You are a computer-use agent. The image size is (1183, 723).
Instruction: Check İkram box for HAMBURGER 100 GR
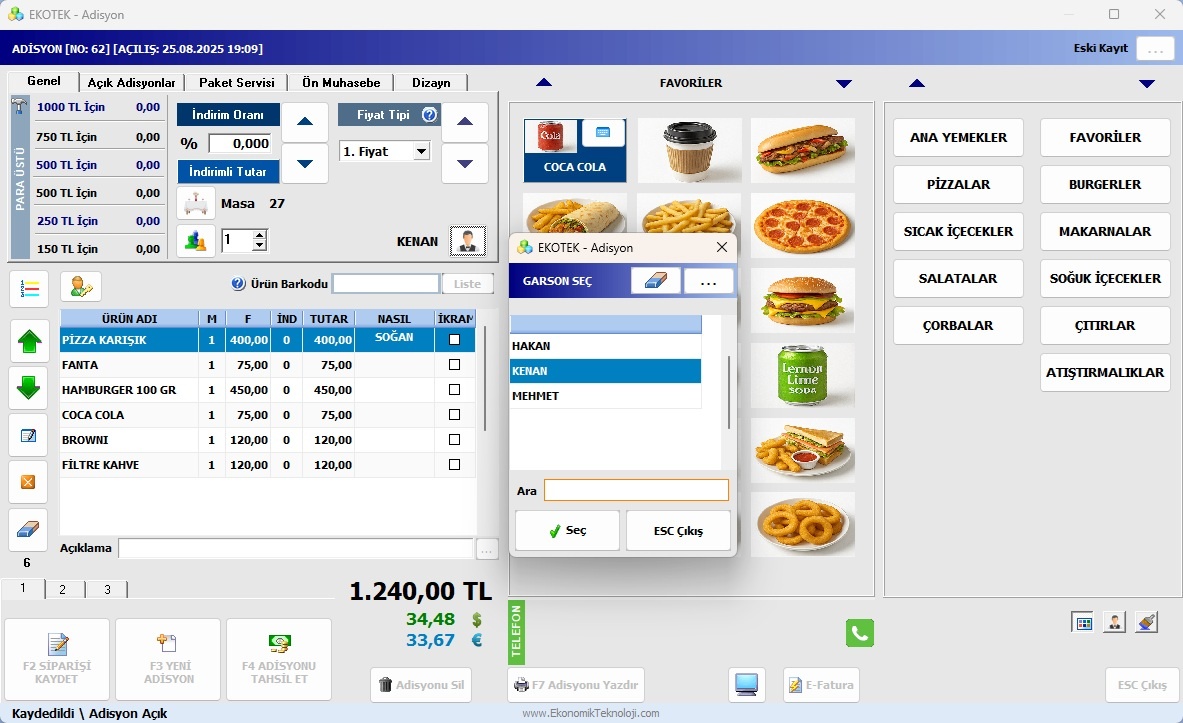[454, 389]
